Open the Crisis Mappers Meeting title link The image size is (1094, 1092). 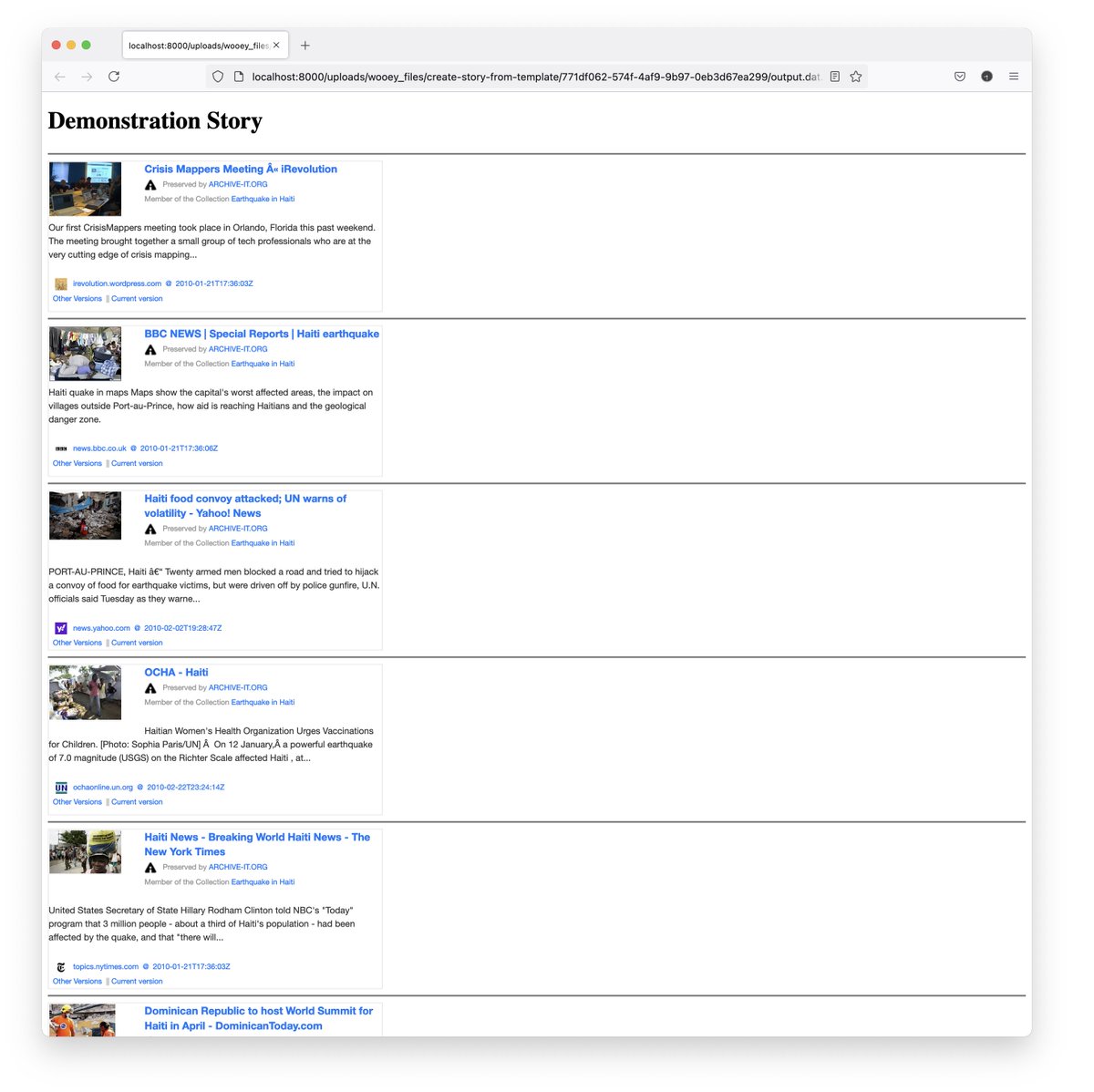pyautogui.click(x=241, y=170)
